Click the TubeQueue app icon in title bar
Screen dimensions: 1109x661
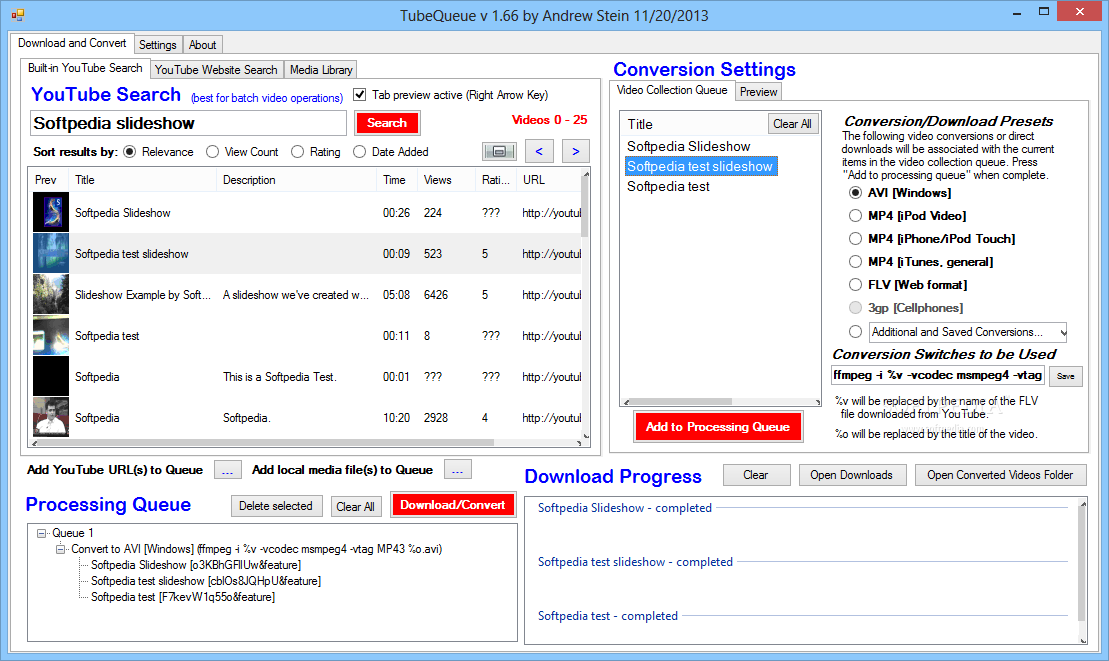18,15
